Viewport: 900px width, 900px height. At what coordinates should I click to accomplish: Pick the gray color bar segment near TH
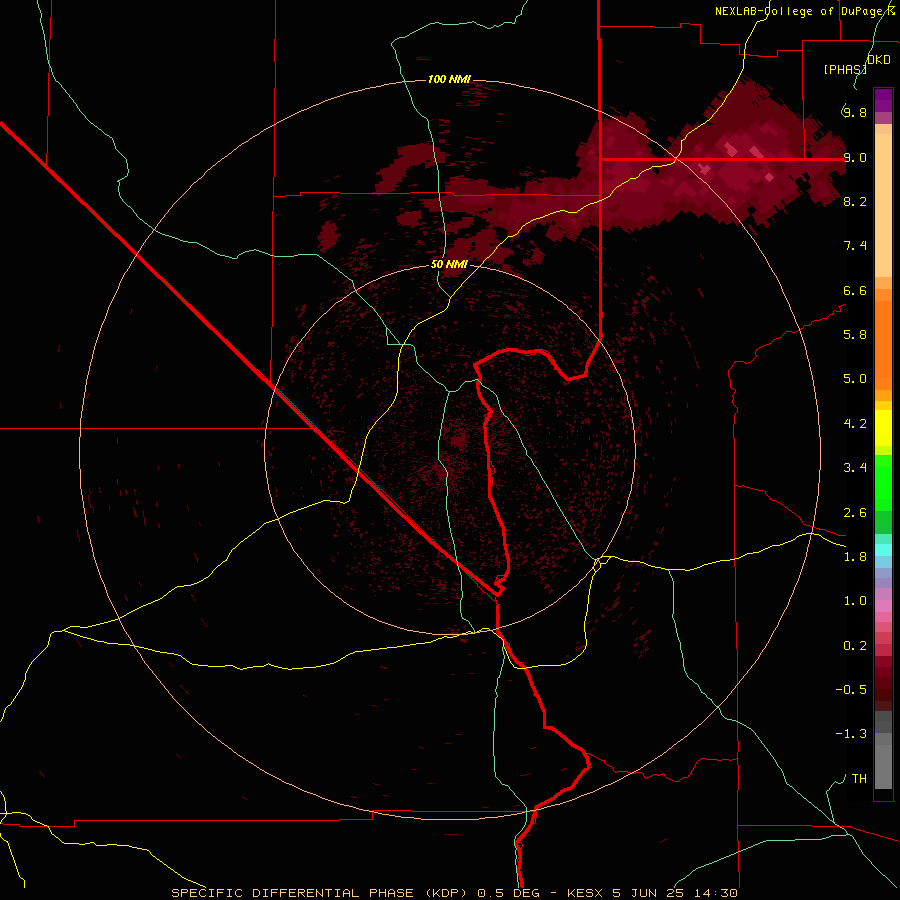click(x=883, y=766)
